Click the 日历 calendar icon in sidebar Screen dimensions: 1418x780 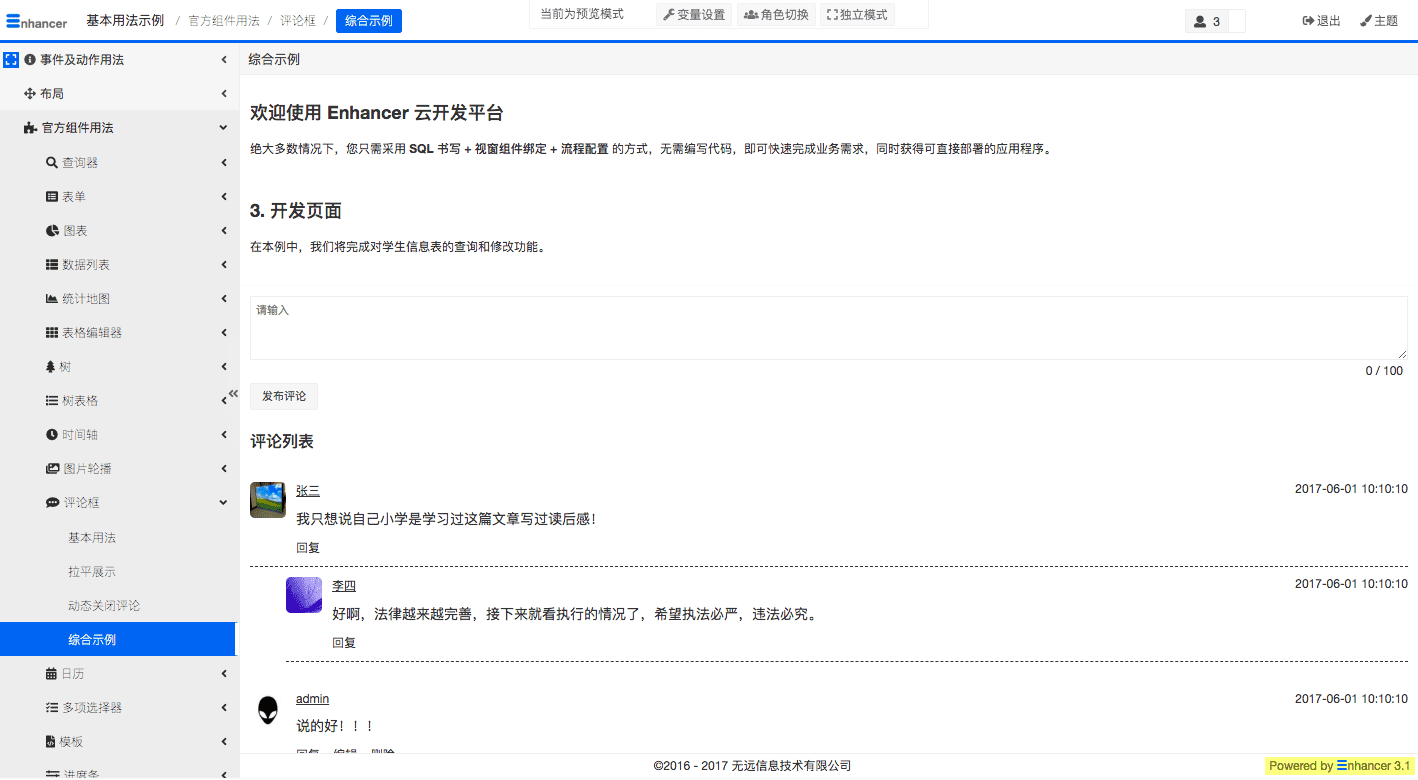[x=52, y=674]
